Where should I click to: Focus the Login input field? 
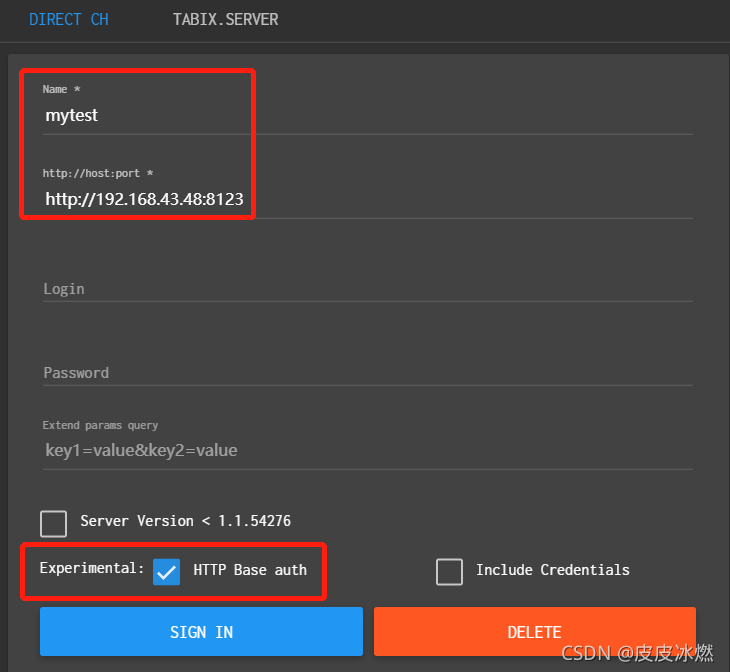pyautogui.click(x=368, y=289)
